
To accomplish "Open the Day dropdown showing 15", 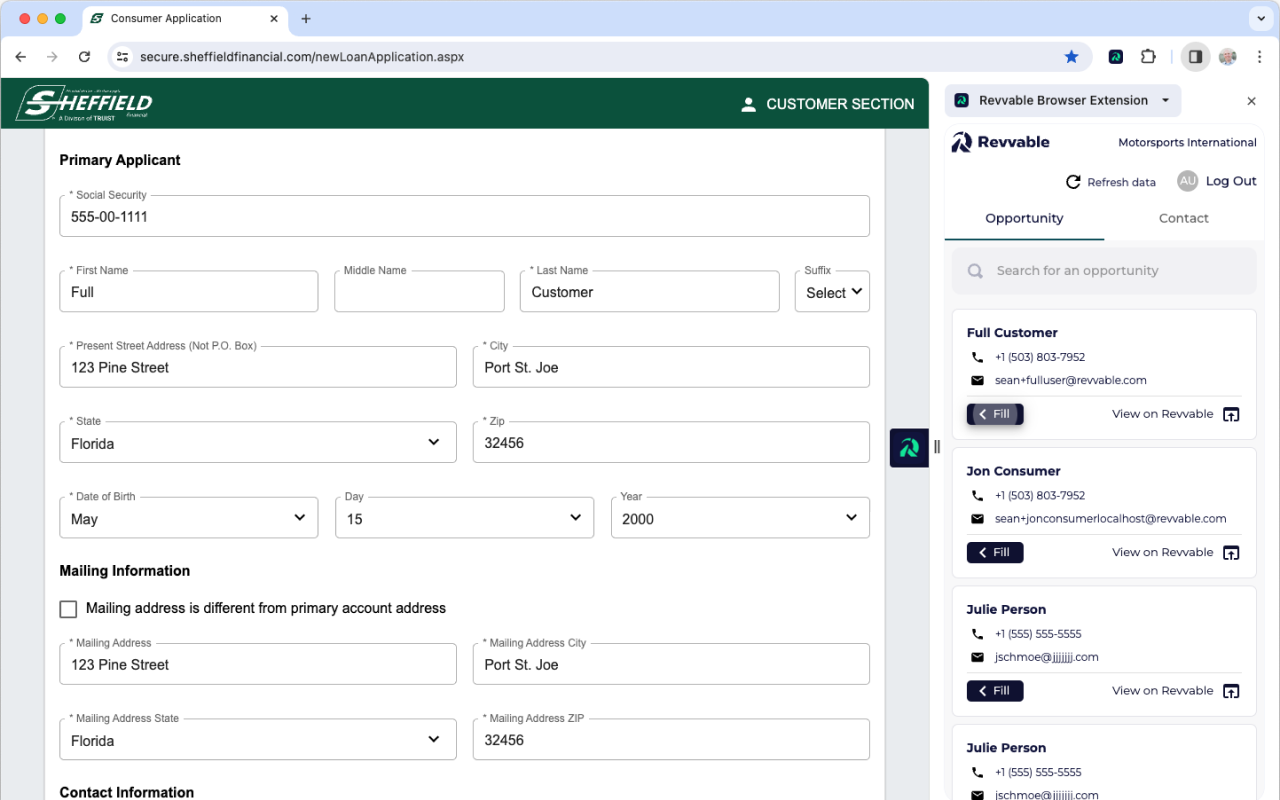I will click(465, 518).
